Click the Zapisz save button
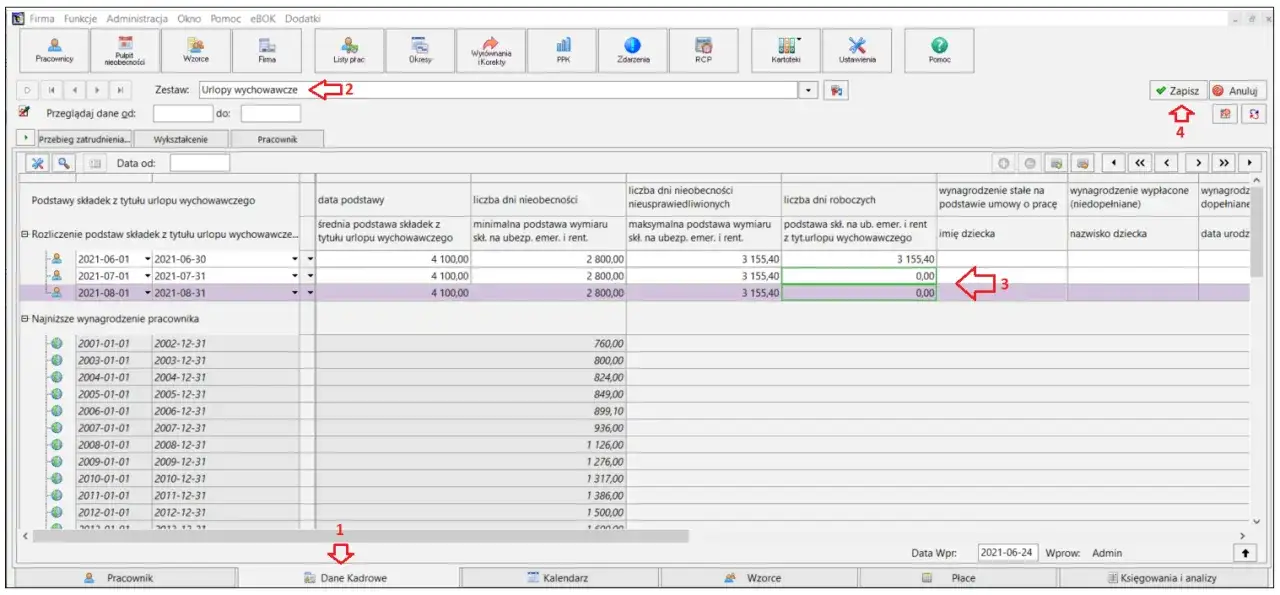The height and width of the screenshot is (595, 1280). tap(1177, 90)
